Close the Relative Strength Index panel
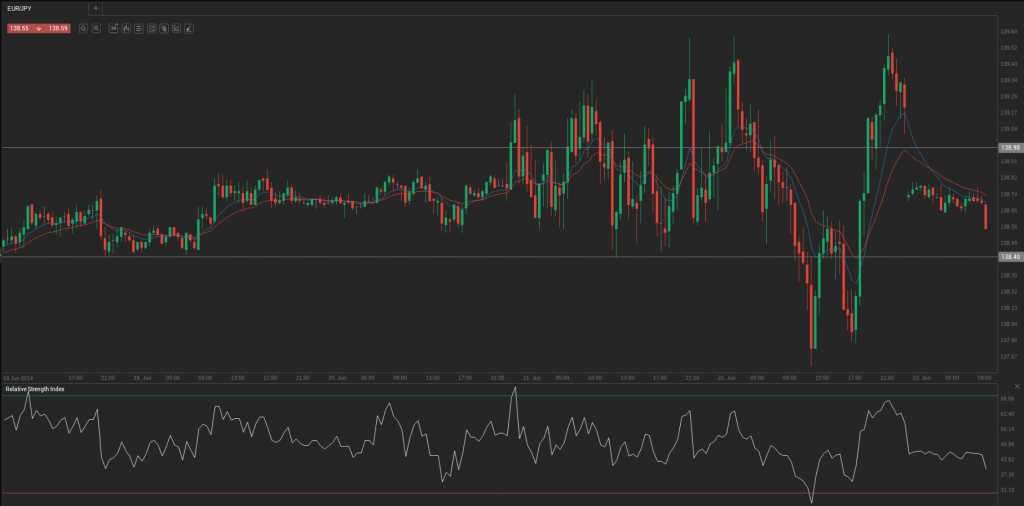The width and height of the screenshot is (1024, 506). pos(1017,387)
